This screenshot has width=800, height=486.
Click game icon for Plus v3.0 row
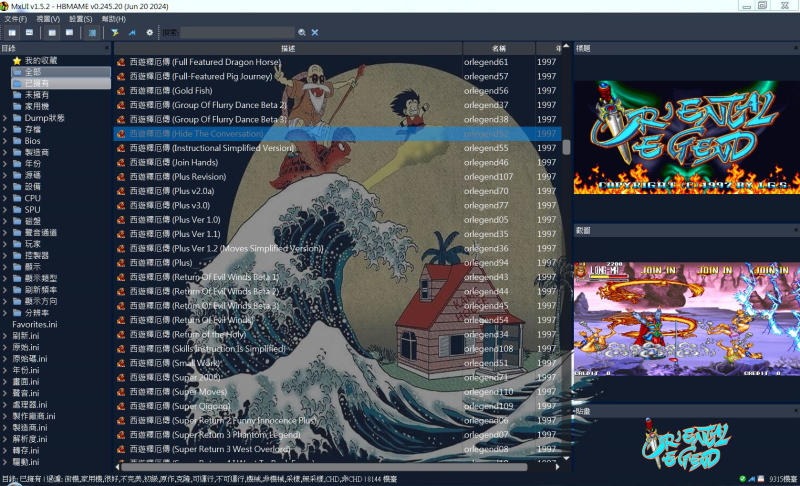coord(121,206)
